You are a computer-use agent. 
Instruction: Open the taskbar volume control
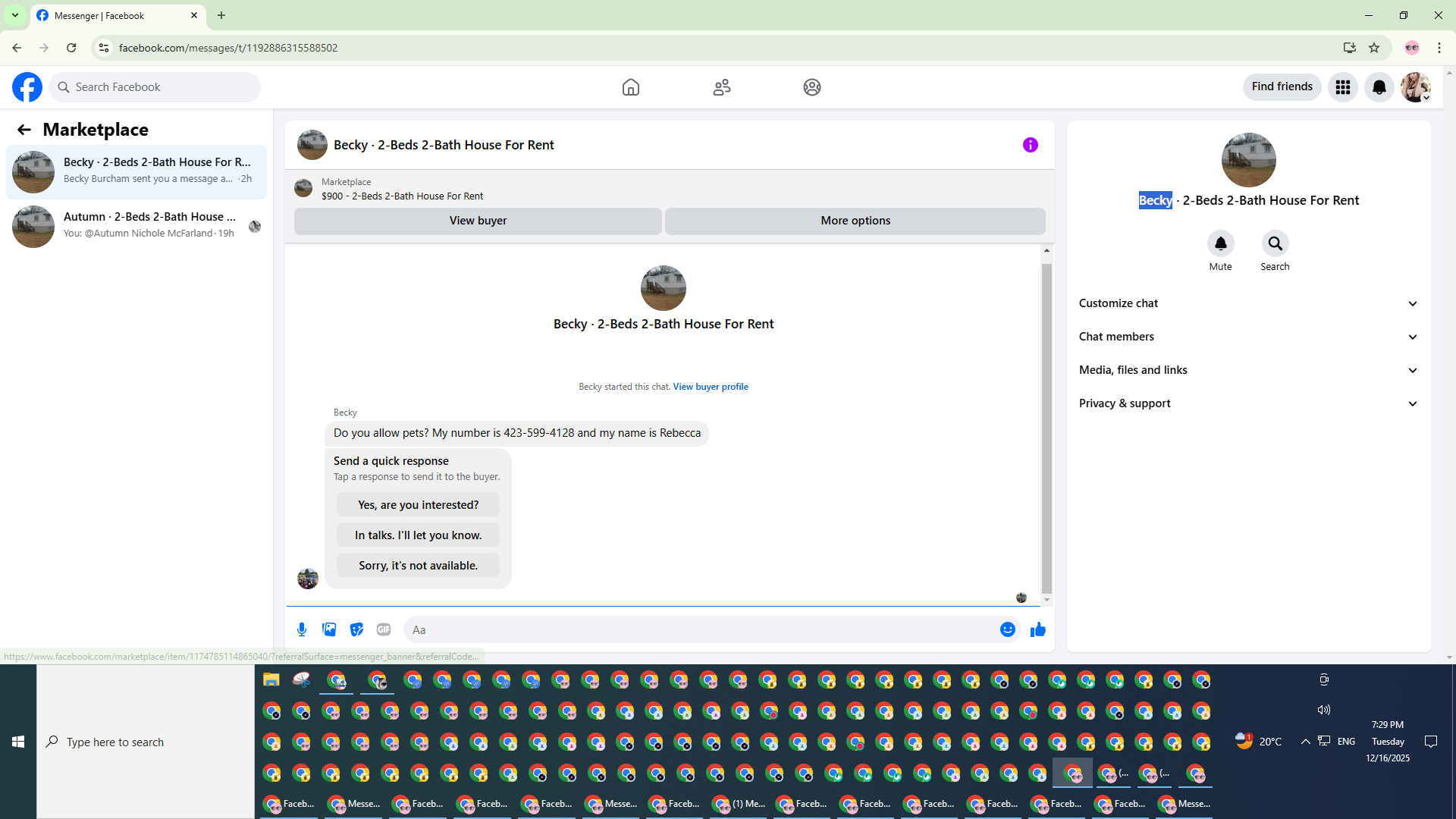click(1324, 710)
